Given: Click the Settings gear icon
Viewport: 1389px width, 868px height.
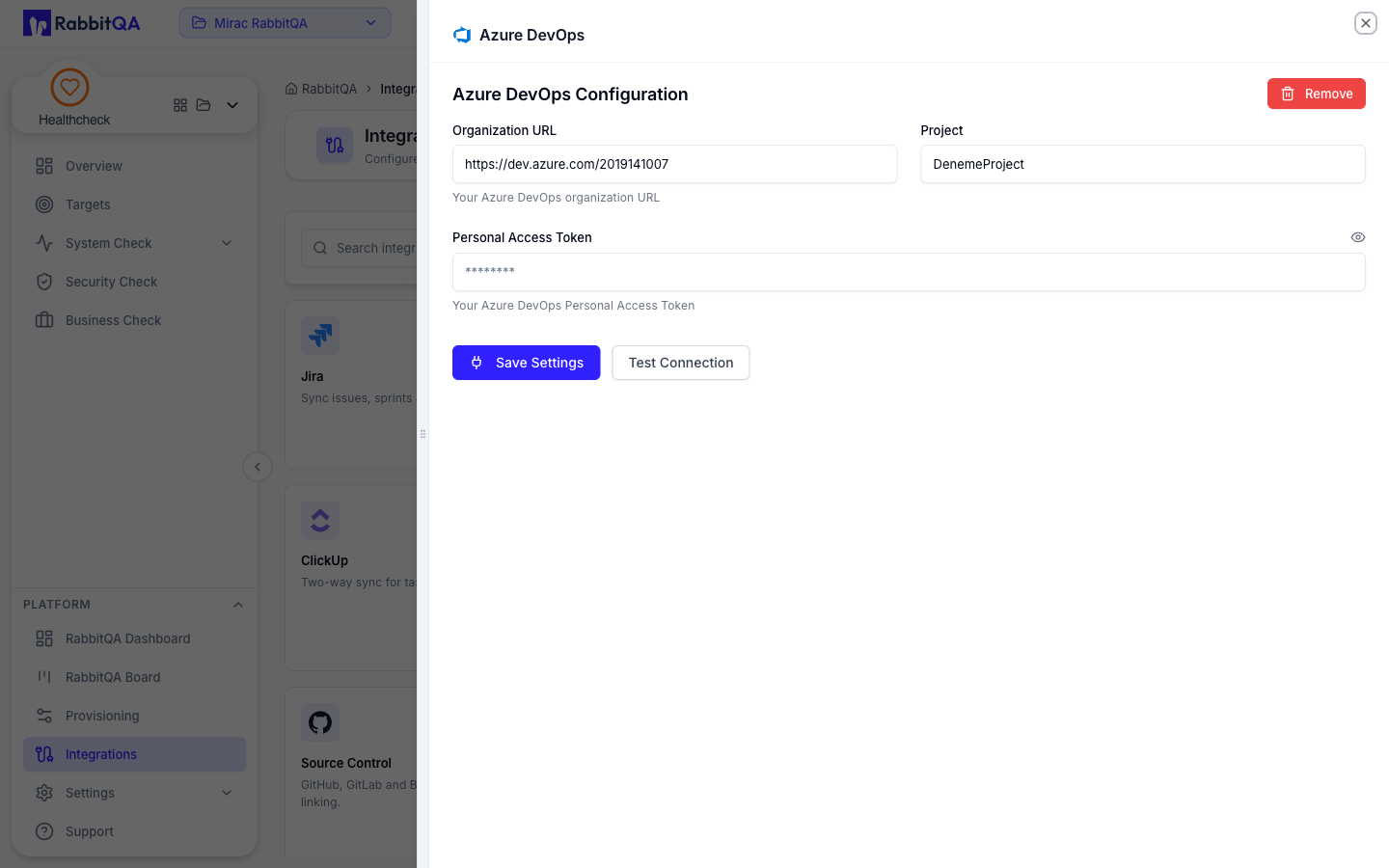Looking at the screenshot, I should (44, 793).
